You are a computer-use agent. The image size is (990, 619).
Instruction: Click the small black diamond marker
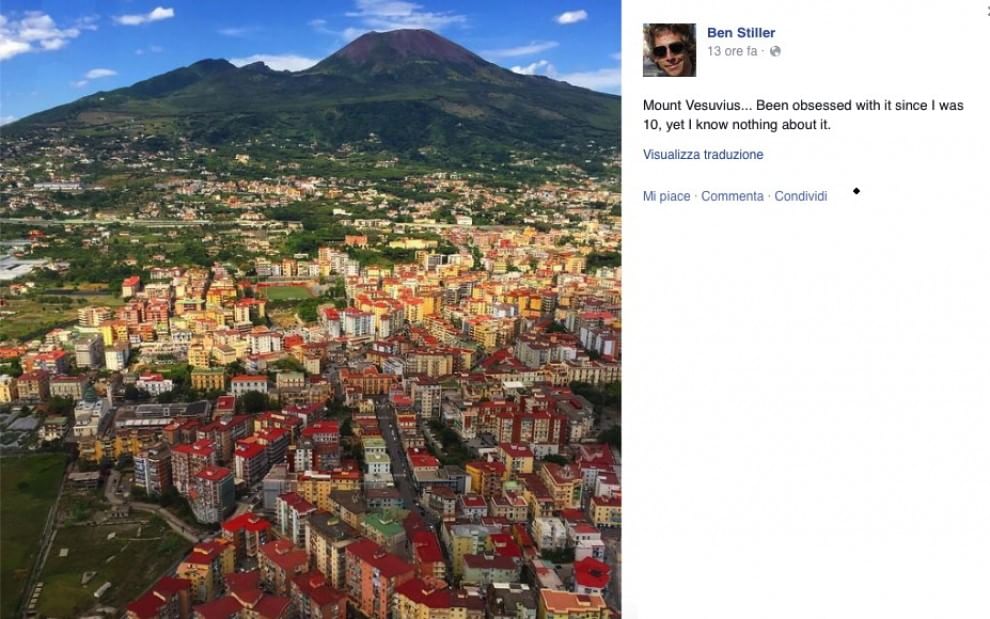856,190
